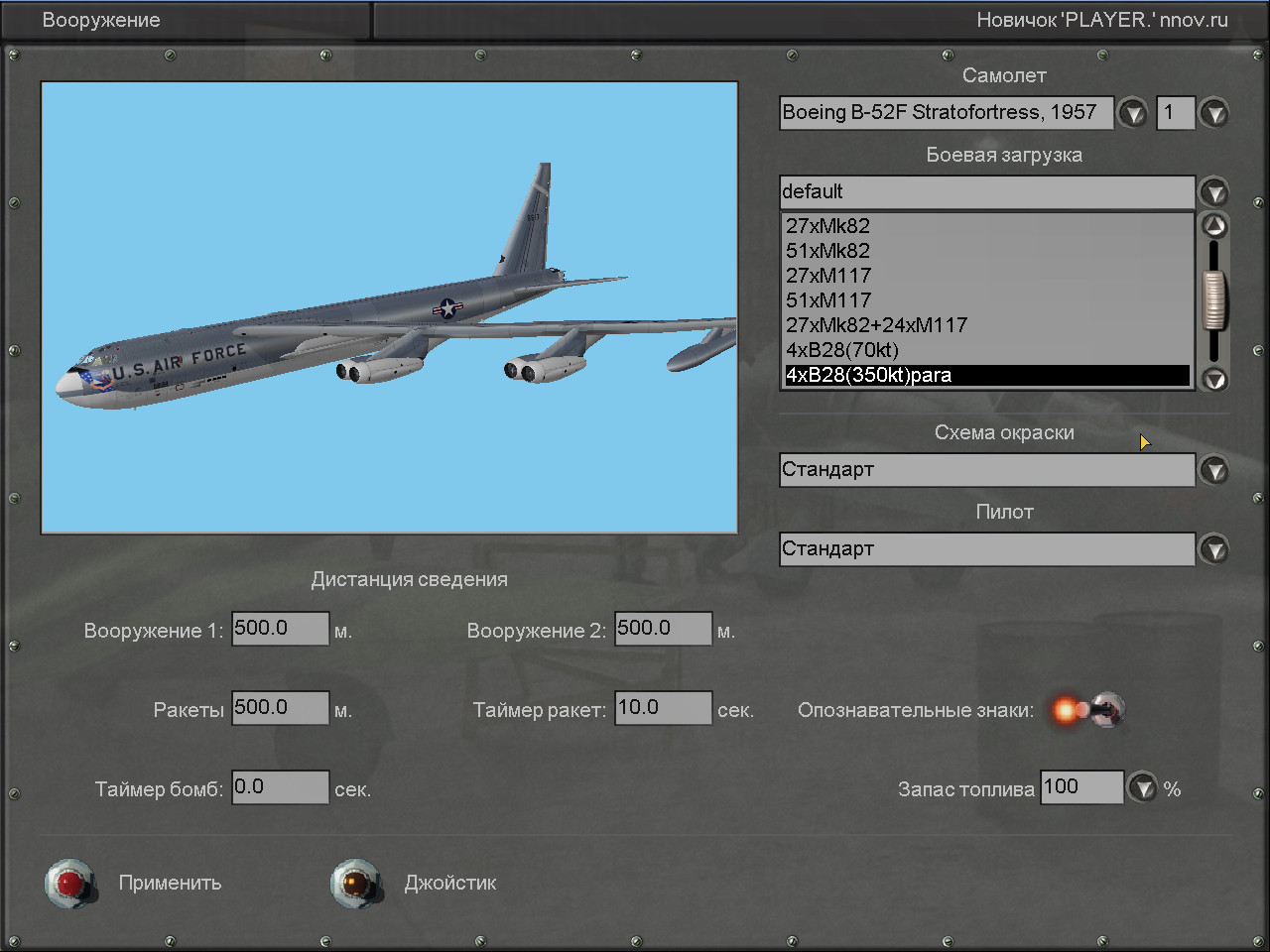Click the Пилот Стандарт field
1270x952 pixels.
click(x=987, y=549)
